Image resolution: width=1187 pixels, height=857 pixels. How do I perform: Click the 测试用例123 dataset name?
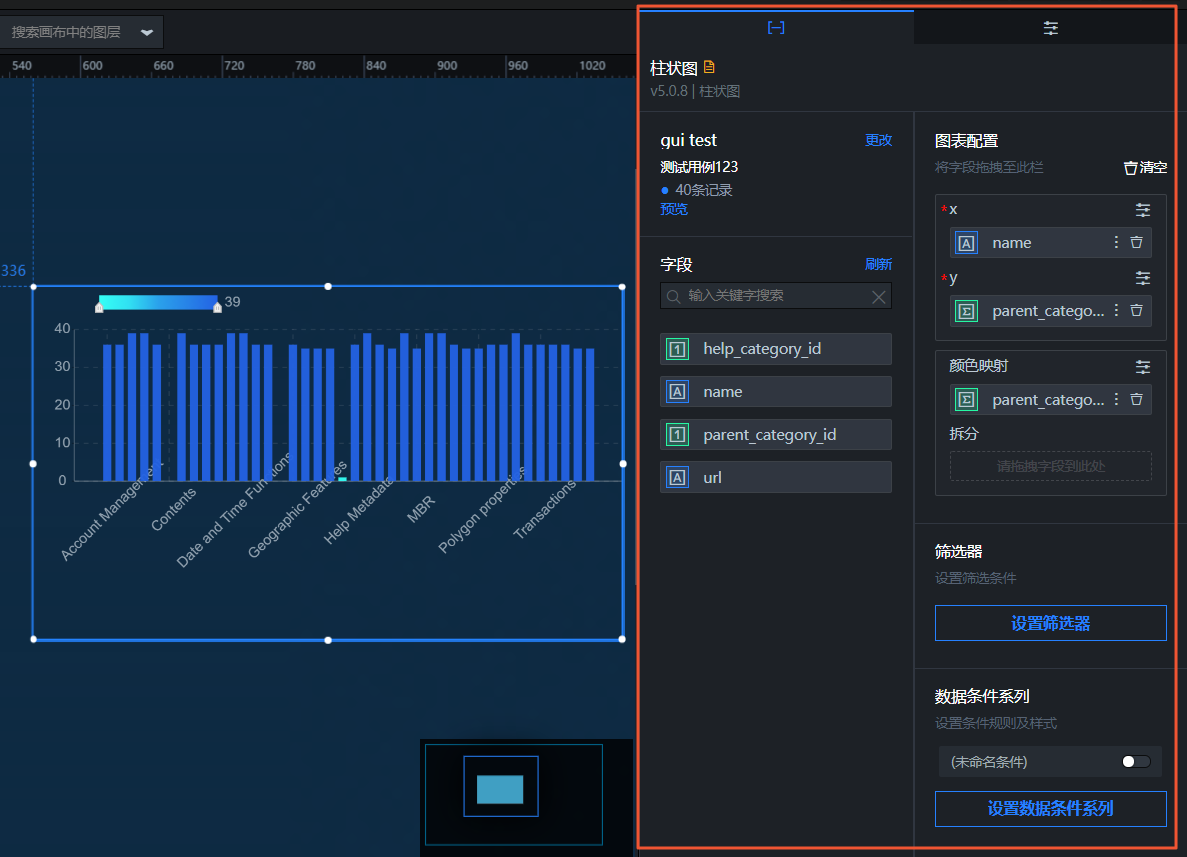coord(699,167)
